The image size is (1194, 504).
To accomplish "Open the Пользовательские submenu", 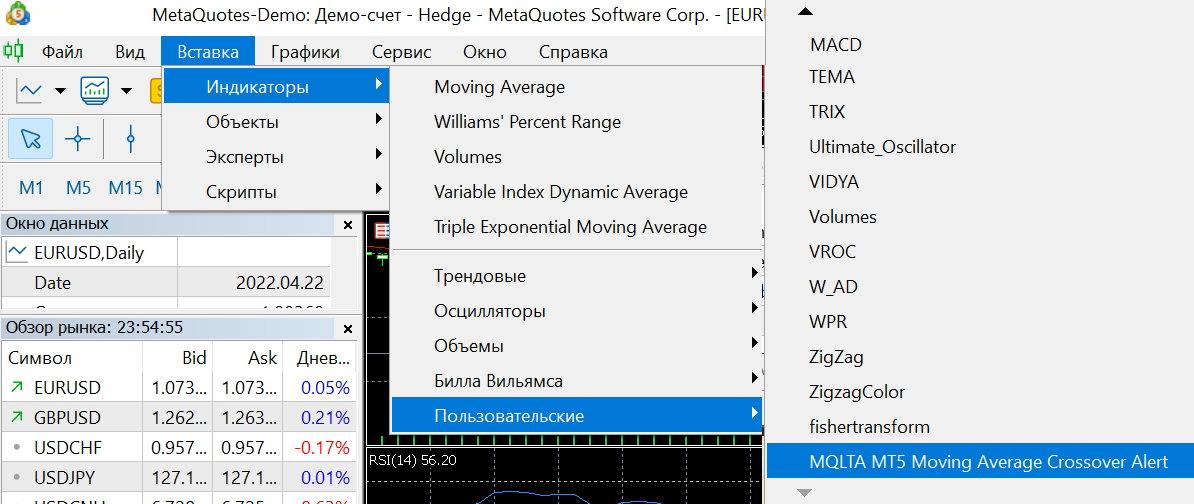I will coord(576,416).
